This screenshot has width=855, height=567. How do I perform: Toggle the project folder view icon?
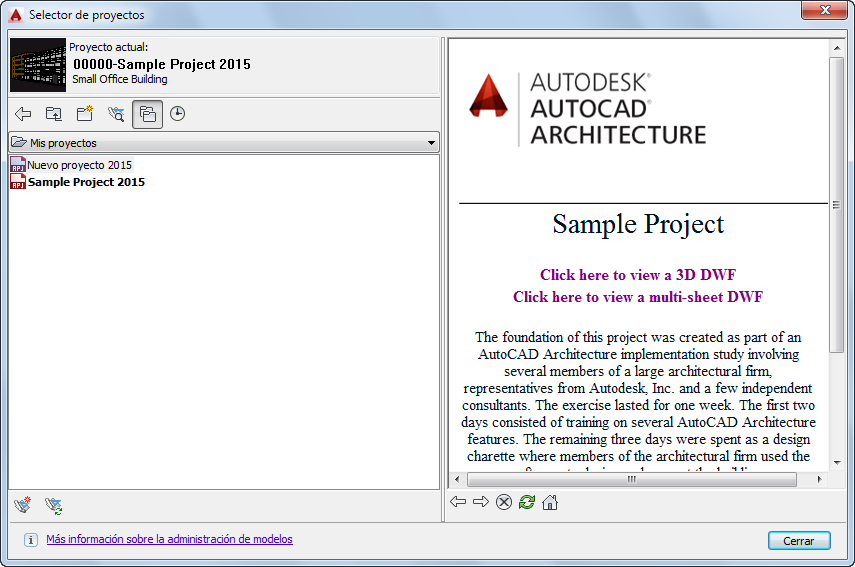(x=147, y=114)
